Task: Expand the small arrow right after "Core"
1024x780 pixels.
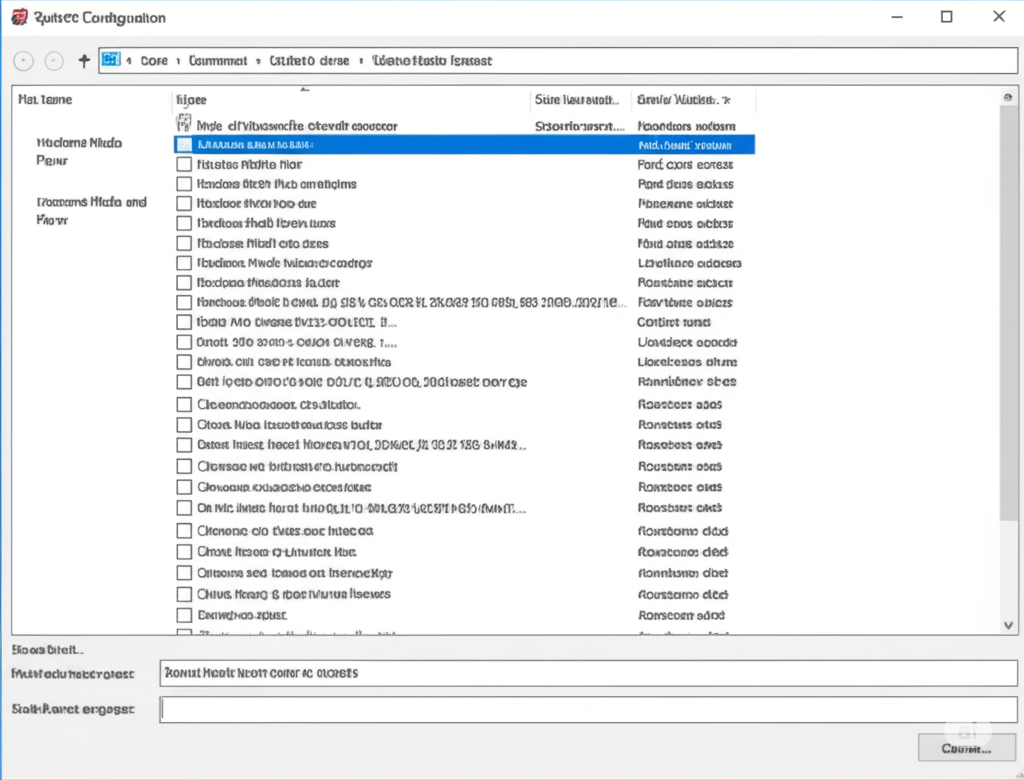Action: (x=178, y=61)
